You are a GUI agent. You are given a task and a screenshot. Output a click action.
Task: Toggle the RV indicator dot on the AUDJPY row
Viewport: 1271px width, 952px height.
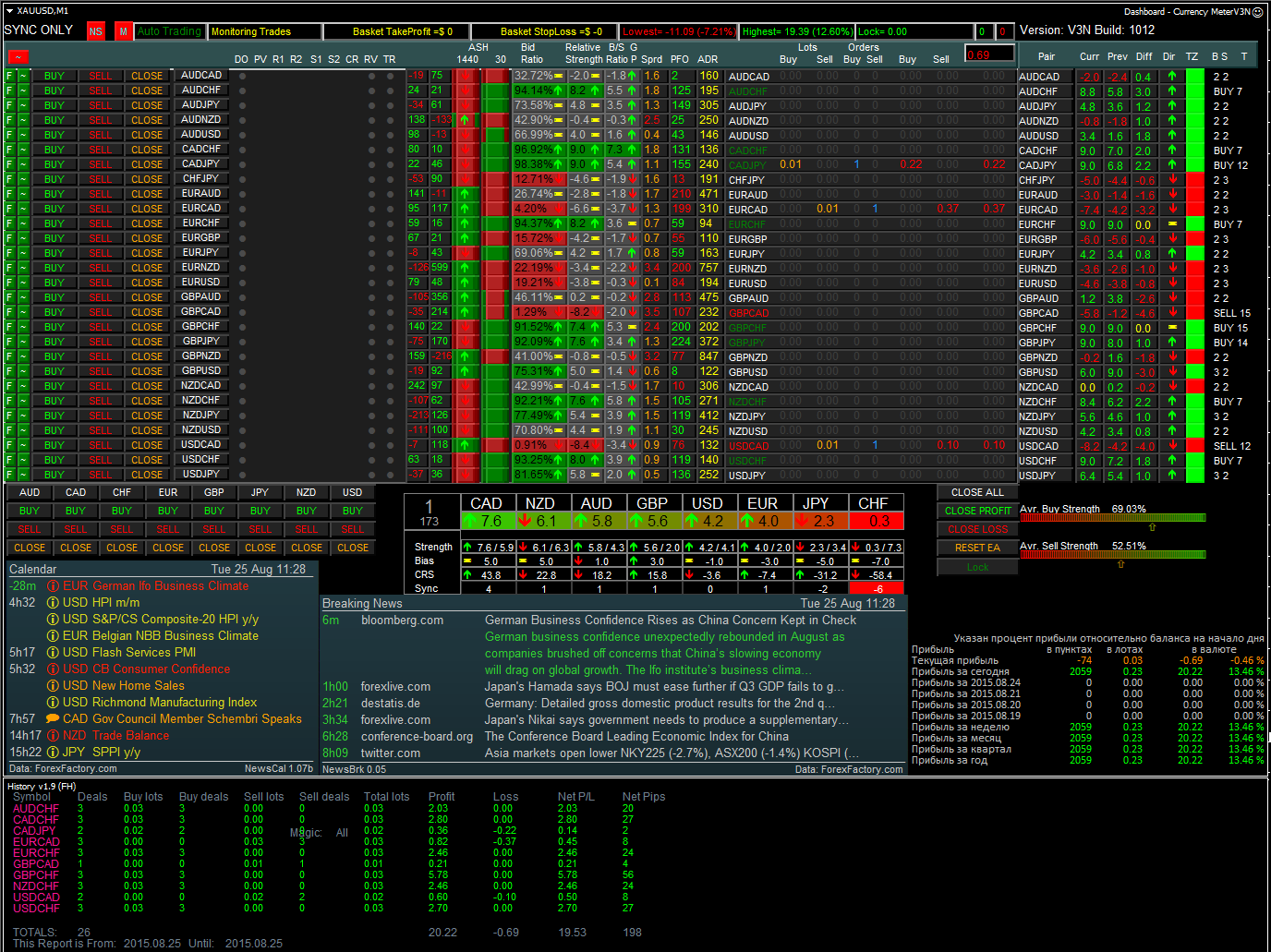371,106
